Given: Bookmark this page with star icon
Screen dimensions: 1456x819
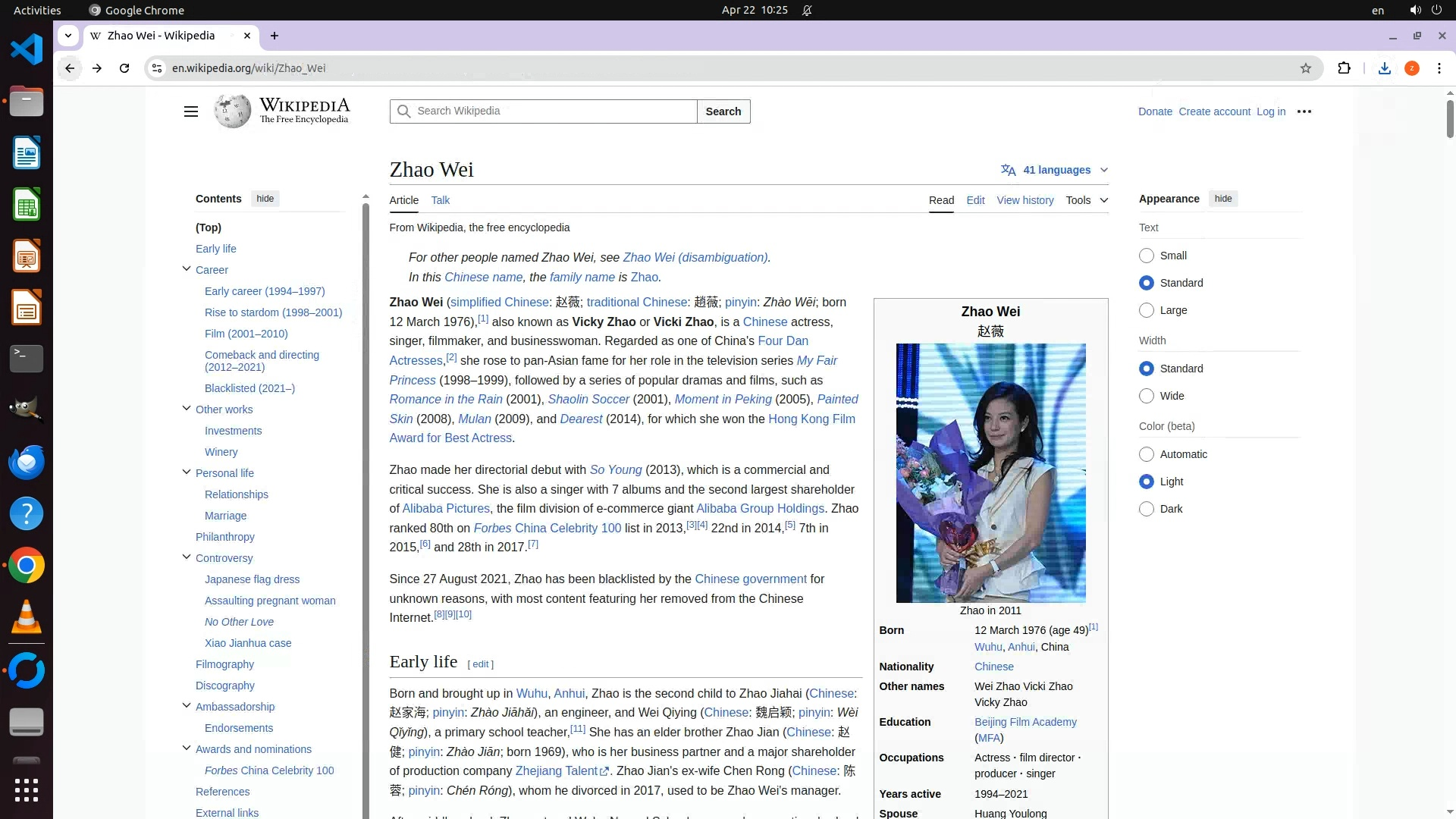Looking at the screenshot, I should coord(1305,68).
